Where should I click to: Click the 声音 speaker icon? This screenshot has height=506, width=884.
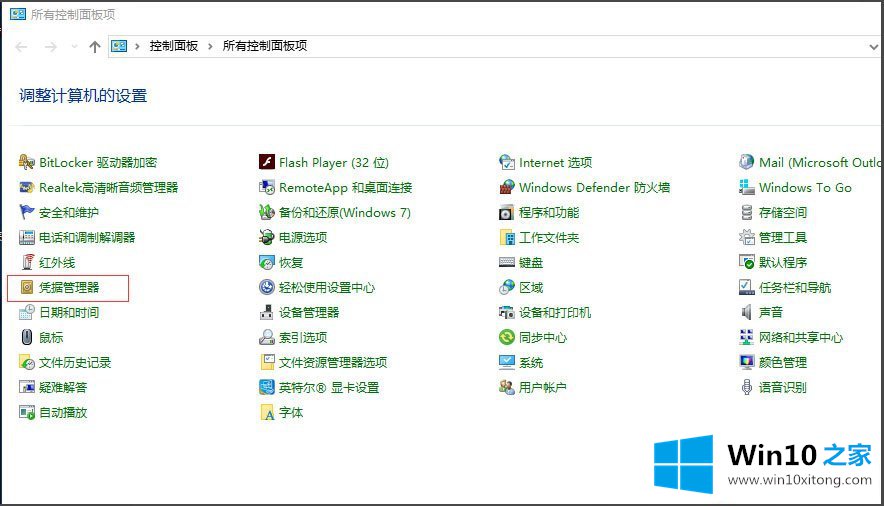746,312
